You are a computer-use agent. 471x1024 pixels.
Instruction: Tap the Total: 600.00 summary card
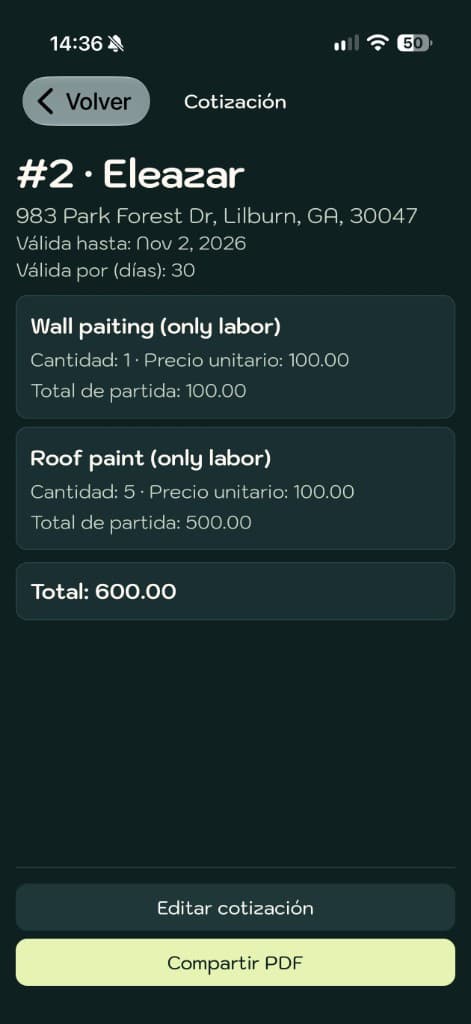click(x=235, y=591)
